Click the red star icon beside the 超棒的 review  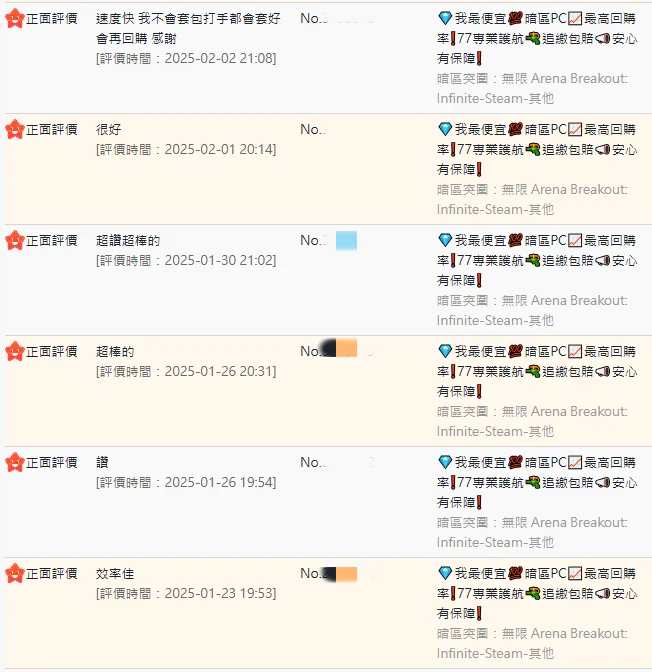(x=15, y=351)
